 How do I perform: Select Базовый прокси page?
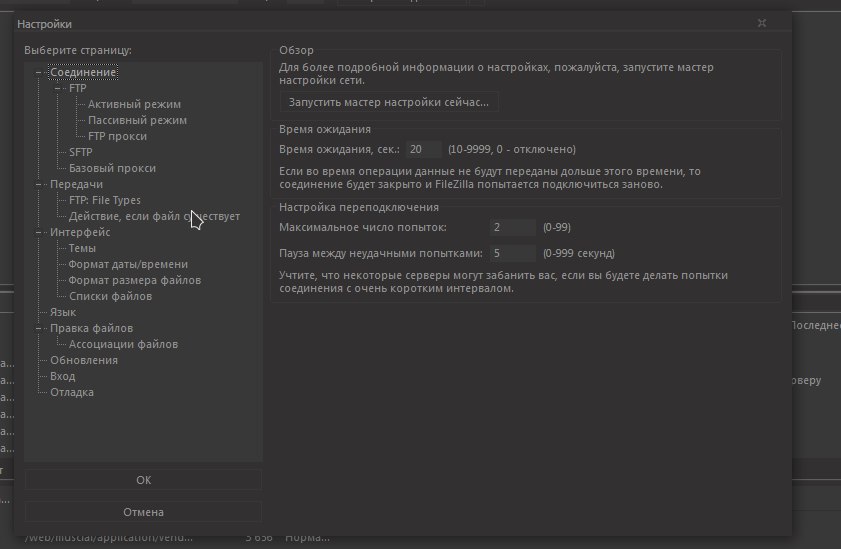[112, 168]
